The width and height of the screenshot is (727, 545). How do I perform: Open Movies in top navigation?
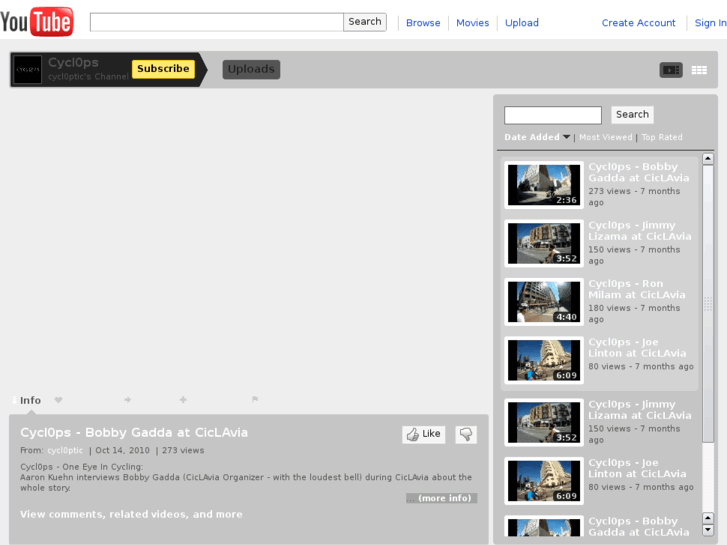472,23
